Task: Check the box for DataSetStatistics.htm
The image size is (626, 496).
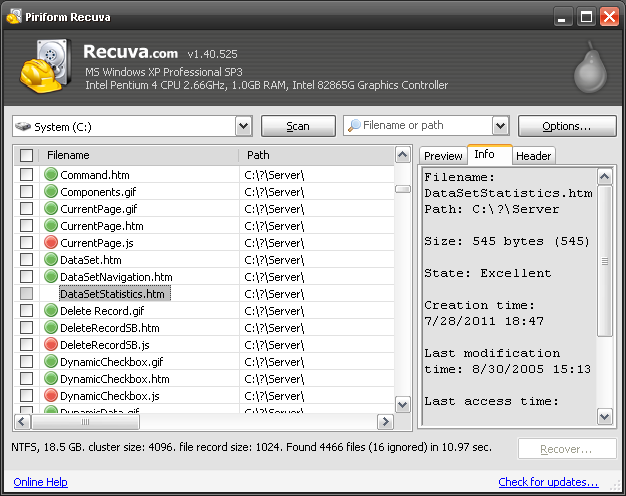Action: pyautogui.click(x=26, y=294)
